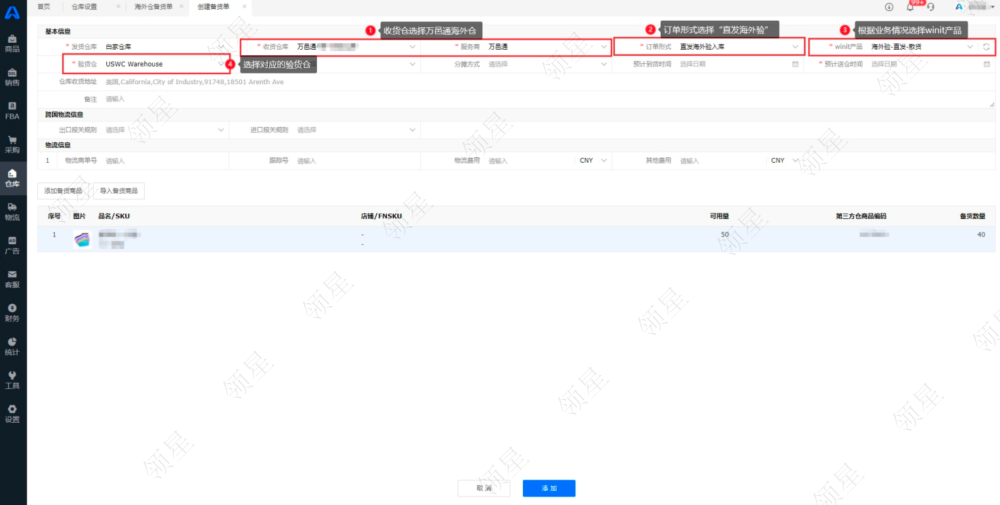Click refresh icon beside winit产品 field
1000x505 pixels.
coord(987,47)
